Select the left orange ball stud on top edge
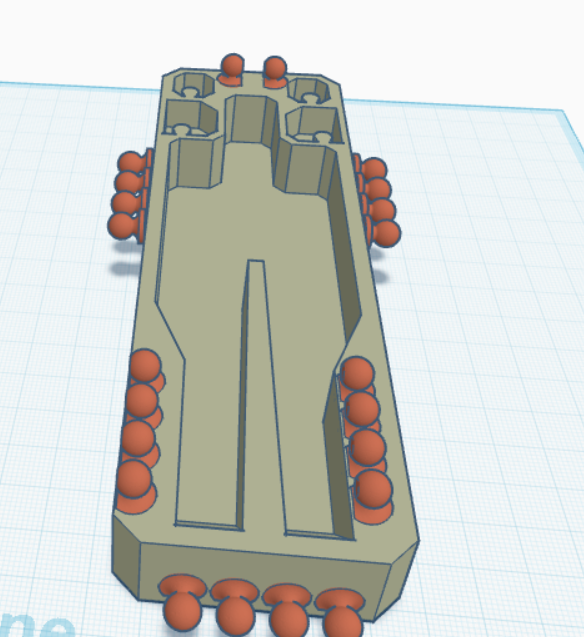This screenshot has height=637, width=584. [232, 69]
